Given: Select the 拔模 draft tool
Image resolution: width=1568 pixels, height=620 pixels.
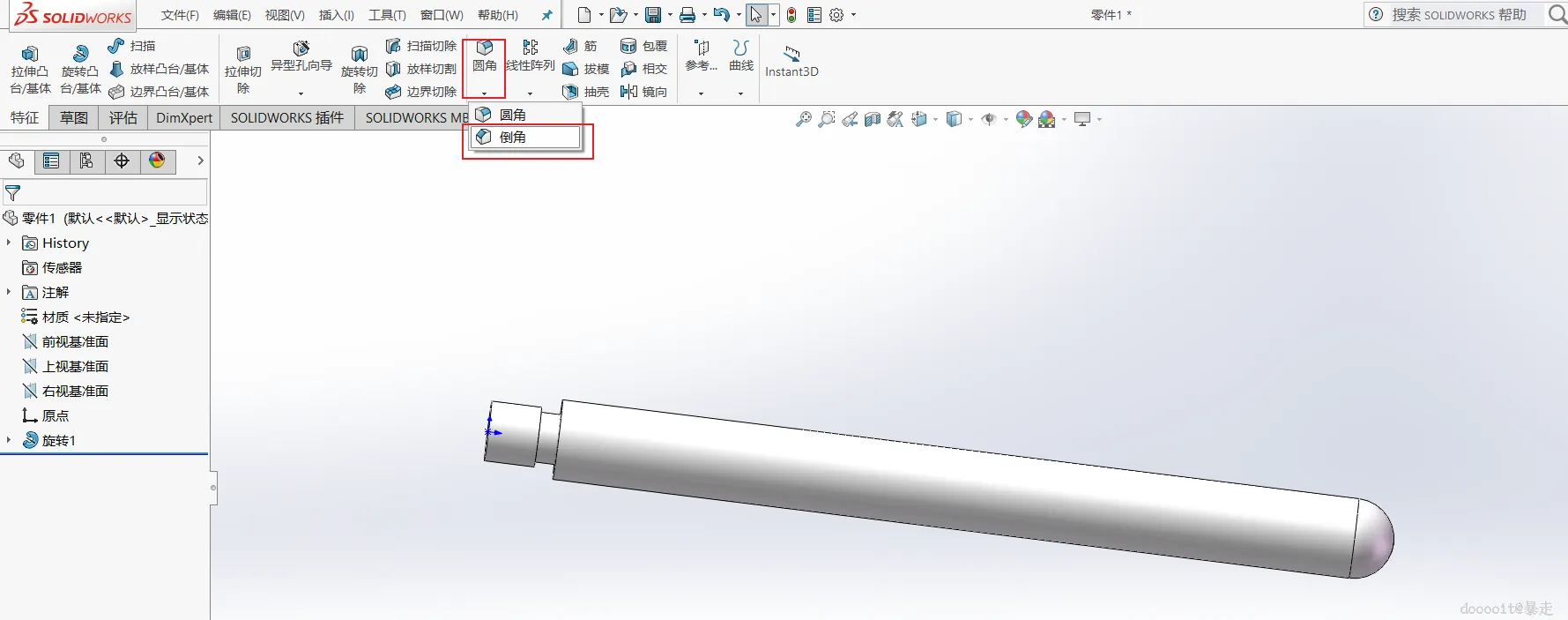Looking at the screenshot, I should (x=585, y=69).
